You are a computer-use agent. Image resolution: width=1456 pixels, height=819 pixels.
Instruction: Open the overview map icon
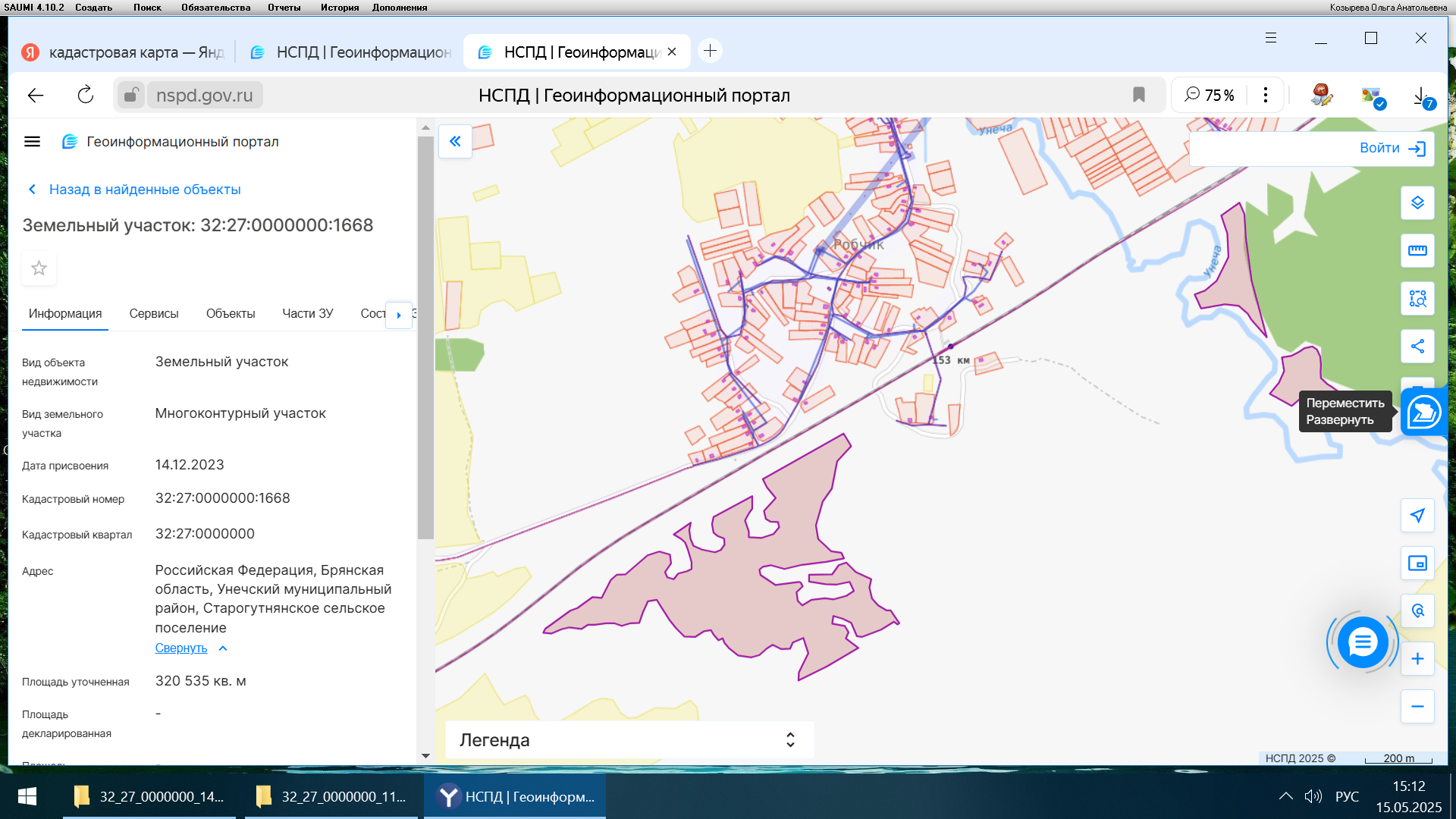[x=1417, y=563]
